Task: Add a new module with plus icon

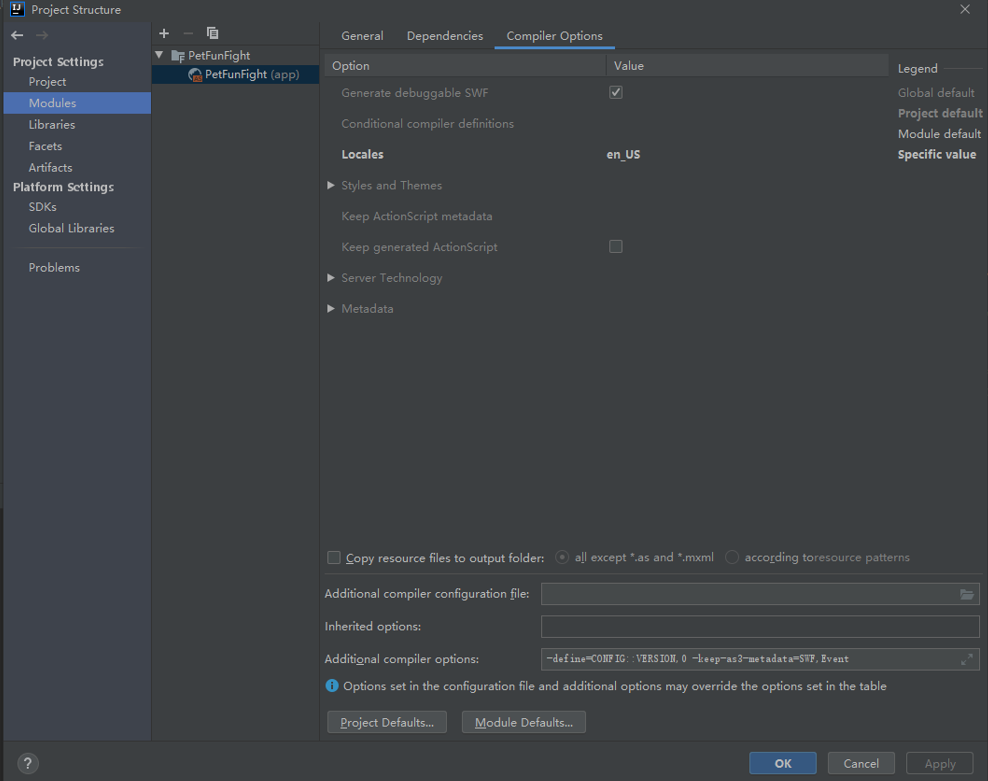Action: (x=164, y=33)
